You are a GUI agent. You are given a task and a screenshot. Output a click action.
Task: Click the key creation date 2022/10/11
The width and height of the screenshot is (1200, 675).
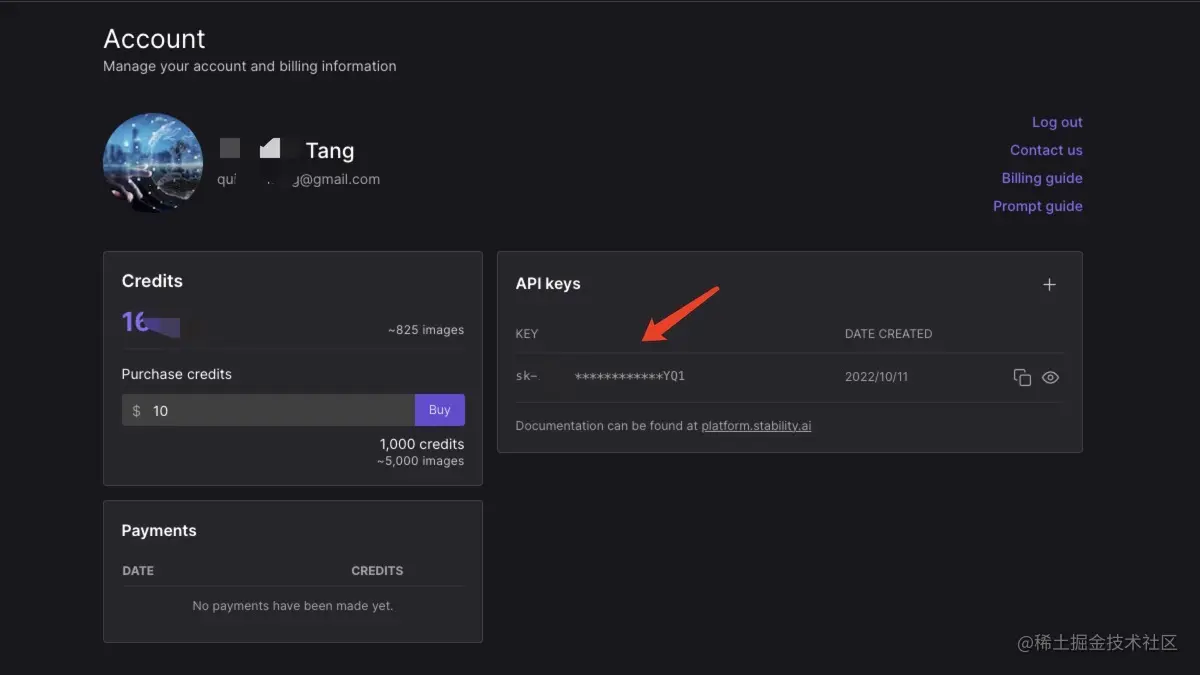876,377
